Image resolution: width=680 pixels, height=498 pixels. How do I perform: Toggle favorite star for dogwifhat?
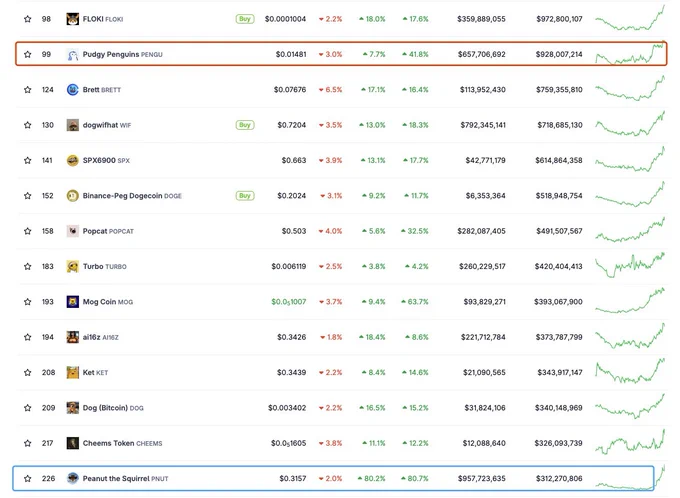tap(28, 125)
